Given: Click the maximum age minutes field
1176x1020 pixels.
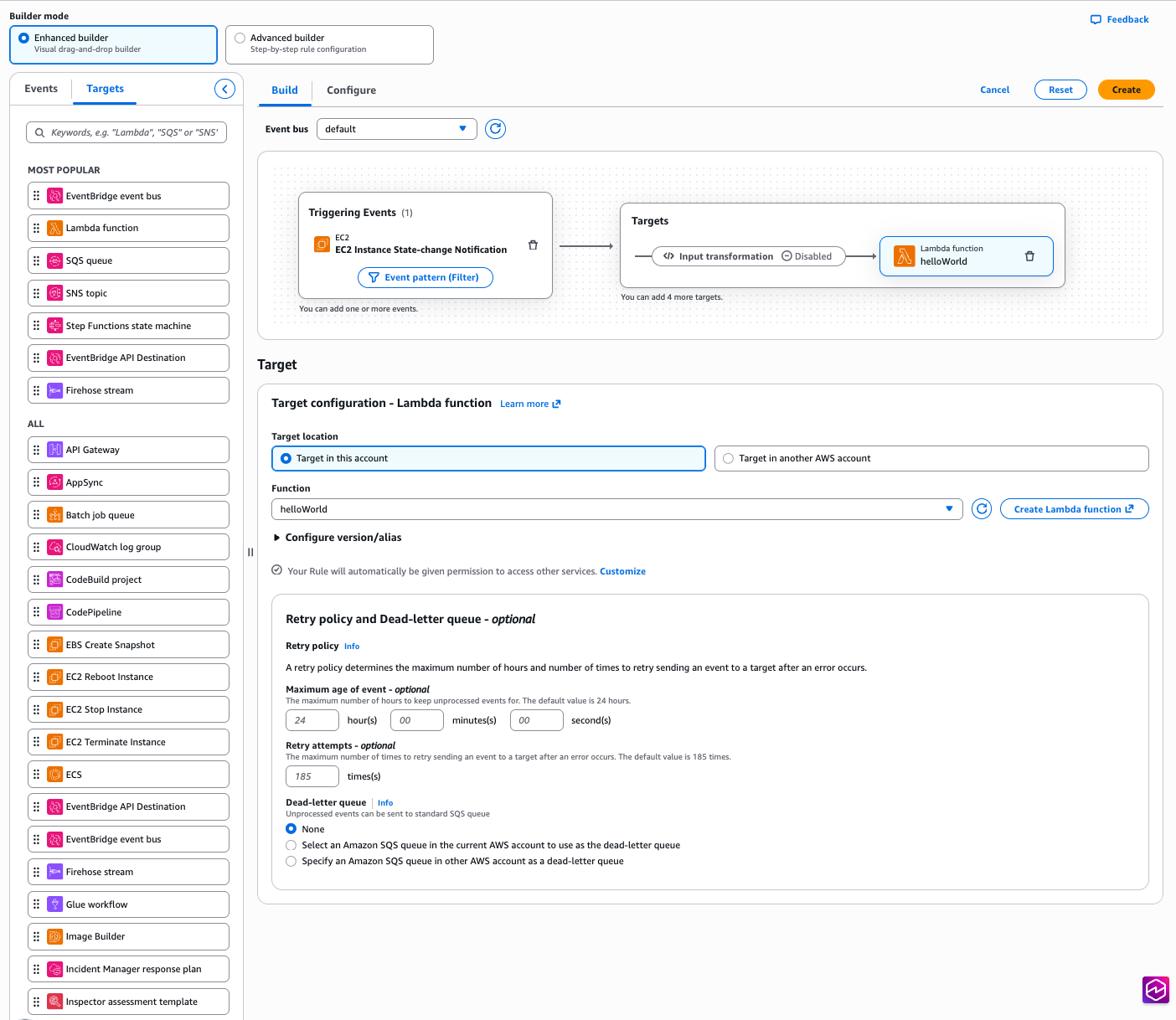Looking at the screenshot, I should (417, 720).
